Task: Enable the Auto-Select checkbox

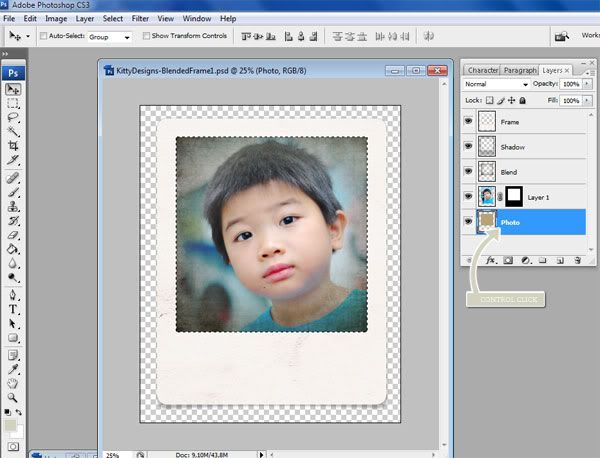Action: (43, 36)
